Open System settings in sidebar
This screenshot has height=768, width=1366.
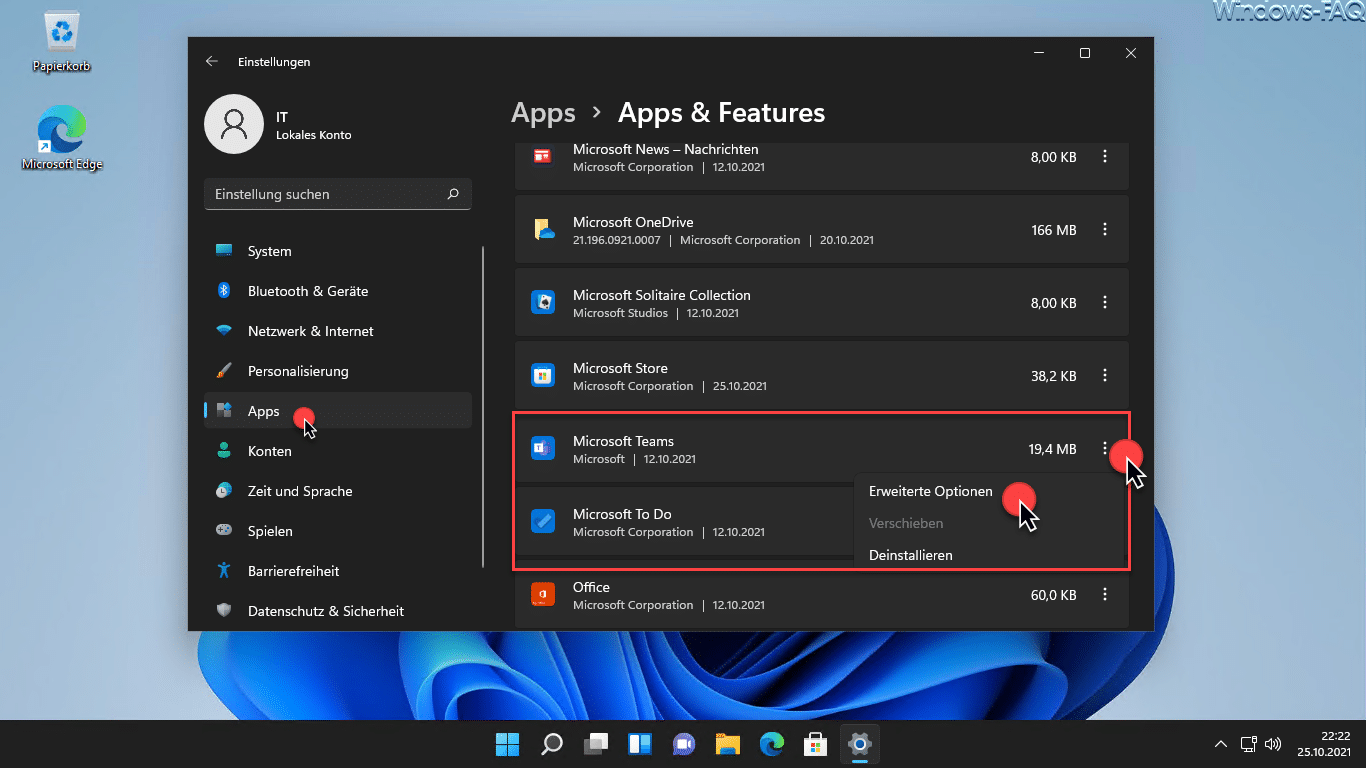[x=337, y=251]
